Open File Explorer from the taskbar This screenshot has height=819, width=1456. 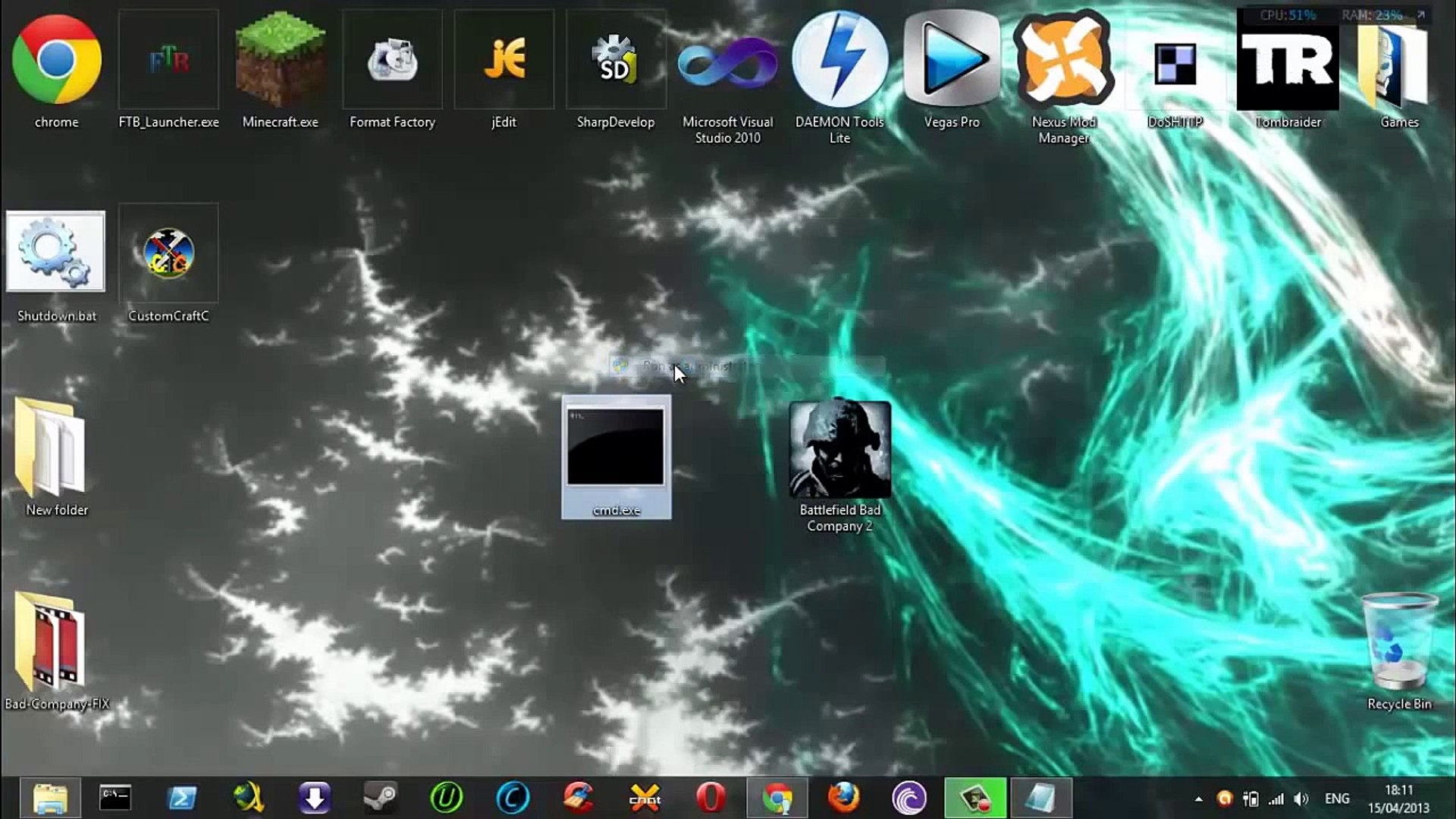tap(50, 798)
